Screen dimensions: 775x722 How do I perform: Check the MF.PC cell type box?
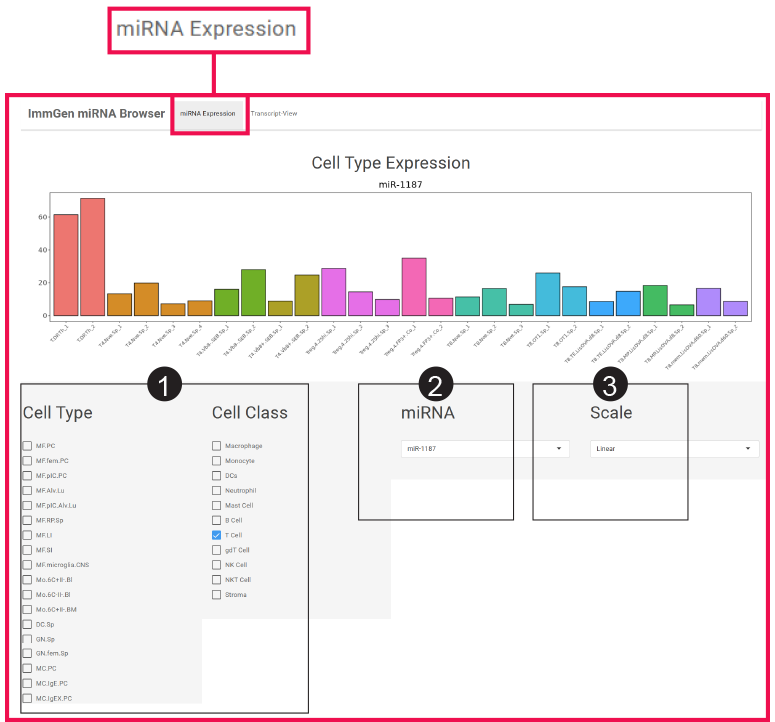click(27, 446)
